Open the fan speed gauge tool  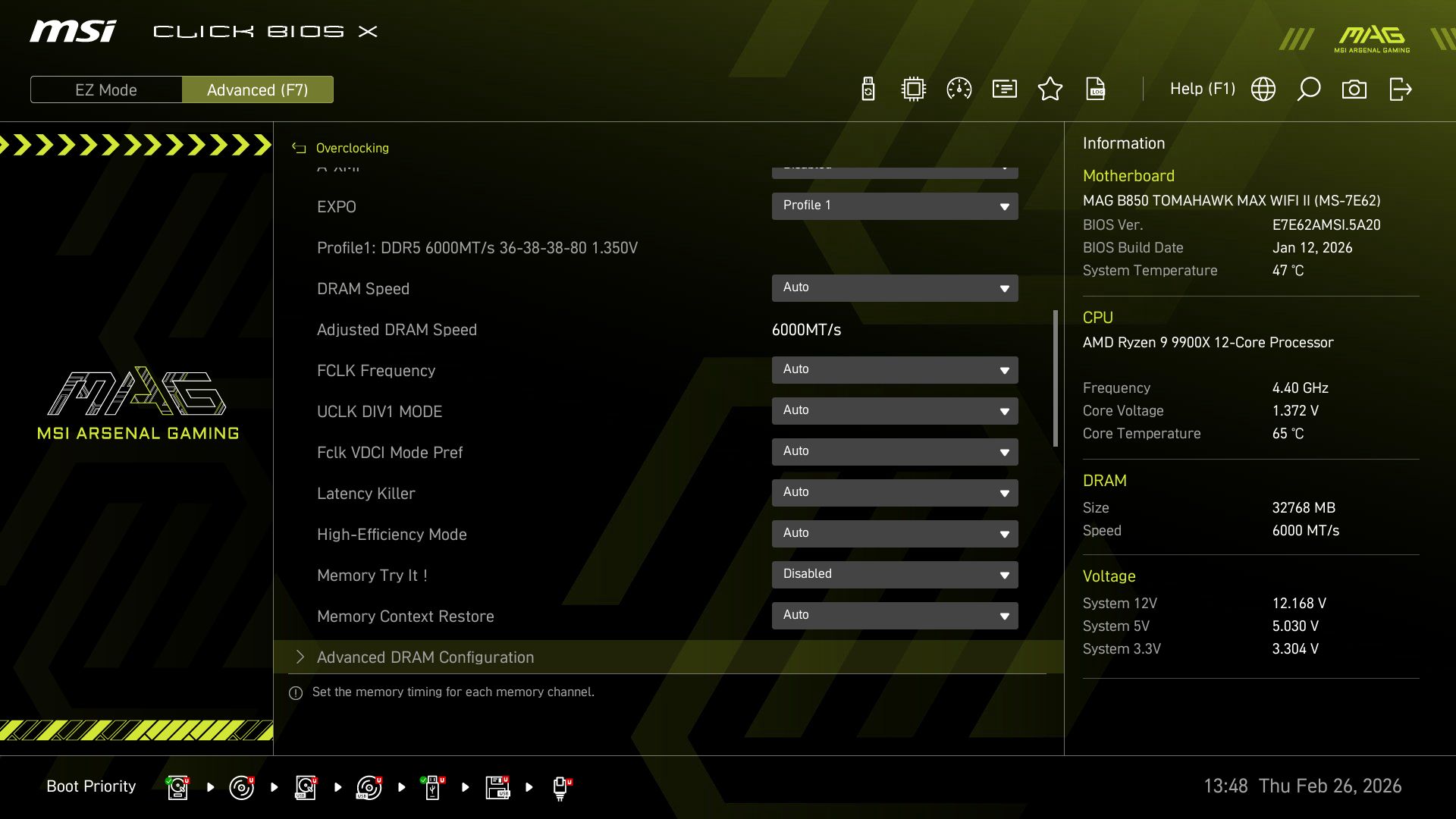(x=959, y=89)
